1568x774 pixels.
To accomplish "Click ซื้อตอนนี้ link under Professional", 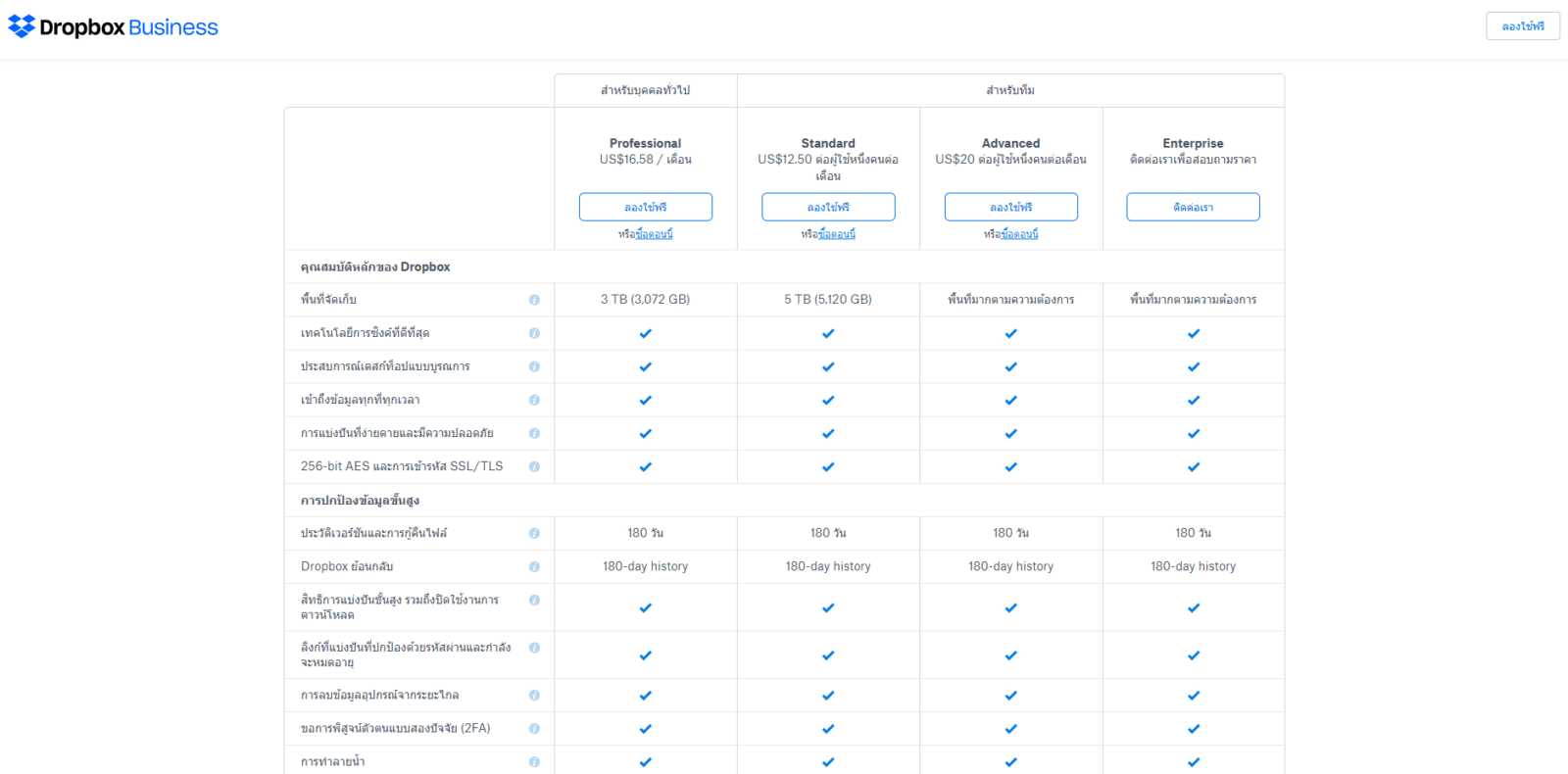I will [654, 234].
